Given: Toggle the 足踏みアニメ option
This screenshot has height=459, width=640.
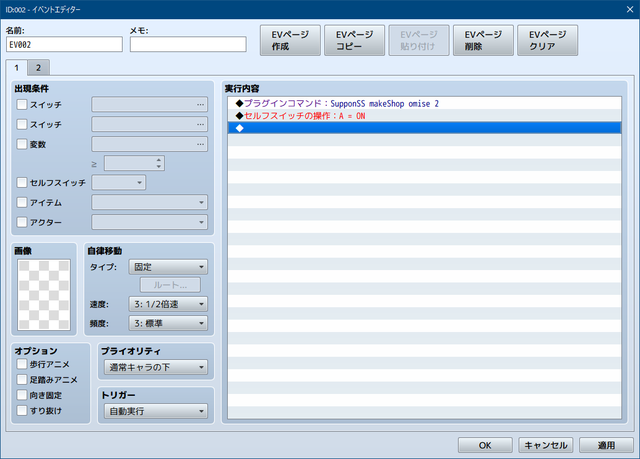Looking at the screenshot, I should coord(22,379).
